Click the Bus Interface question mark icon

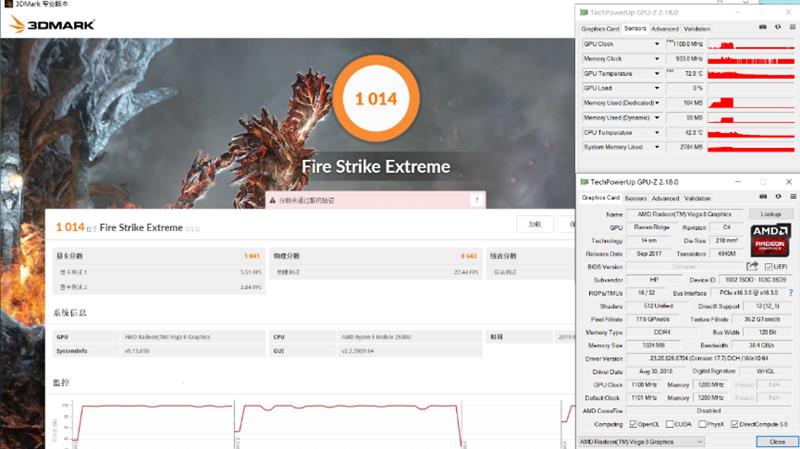click(x=790, y=295)
